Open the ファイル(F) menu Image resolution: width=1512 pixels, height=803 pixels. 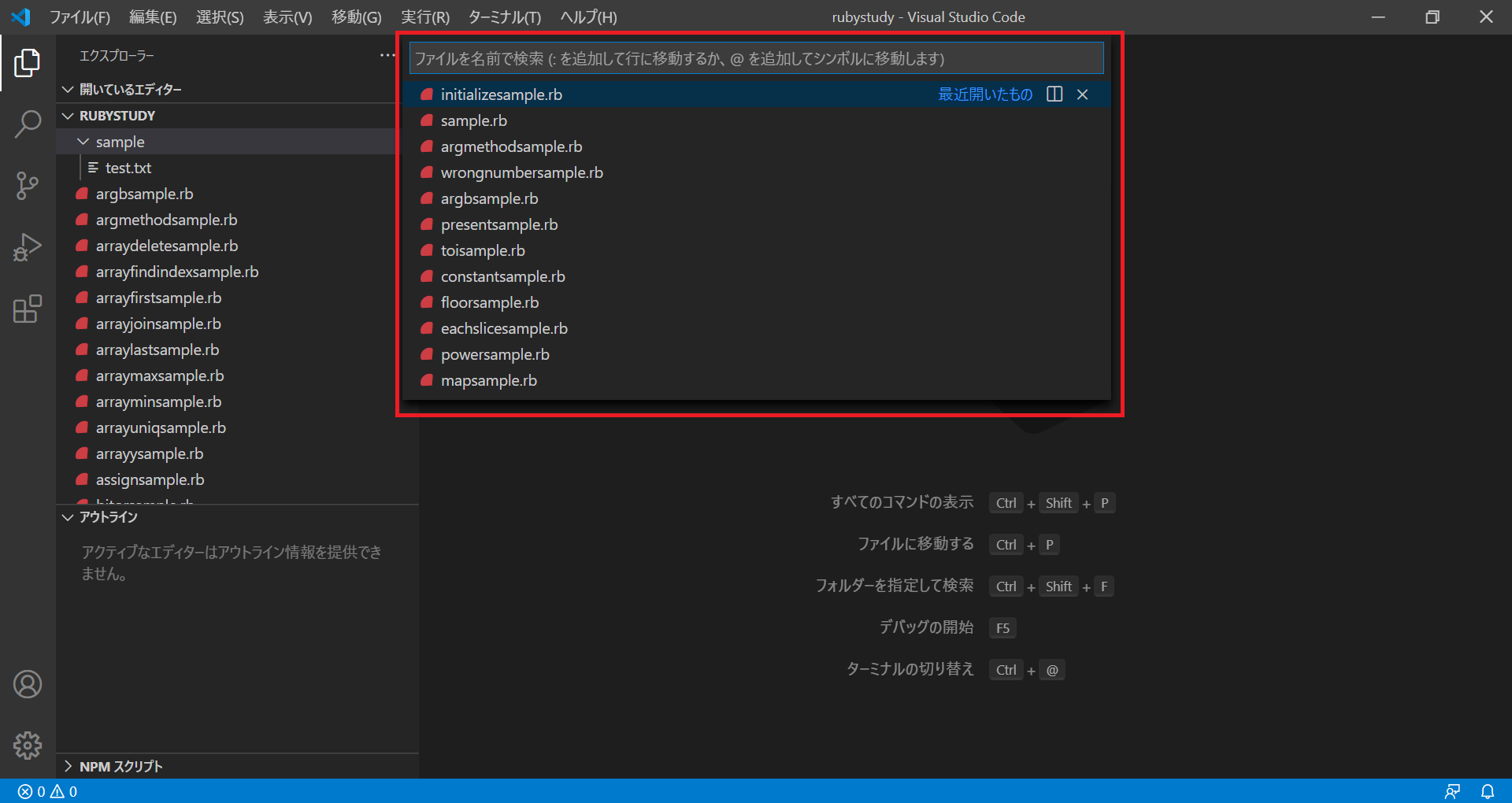pos(80,17)
